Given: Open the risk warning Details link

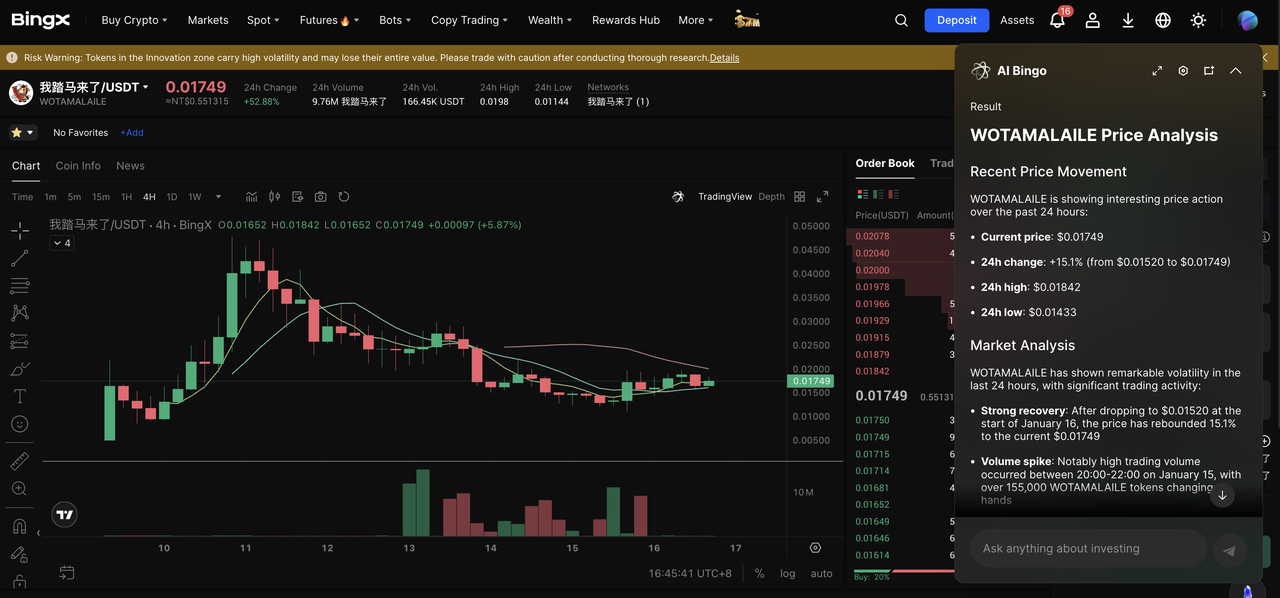Looking at the screenshot, I should pos(724,58).
